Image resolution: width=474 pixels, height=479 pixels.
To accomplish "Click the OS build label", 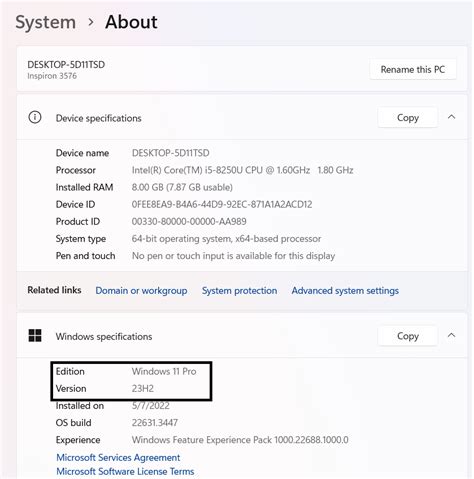I will click(x=73, y=423).
